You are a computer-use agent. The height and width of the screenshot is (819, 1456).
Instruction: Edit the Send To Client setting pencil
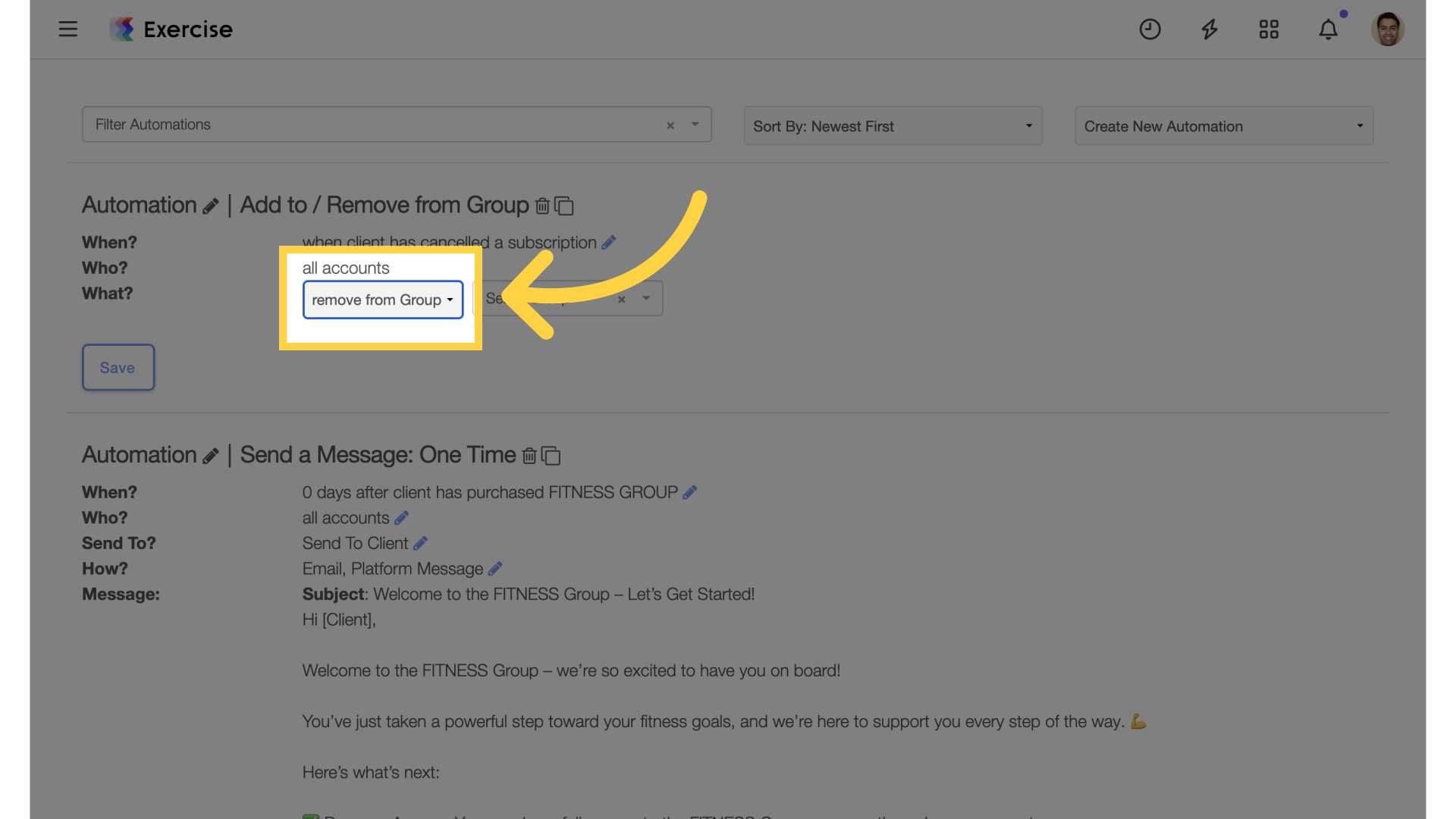(x=420, y=543)
